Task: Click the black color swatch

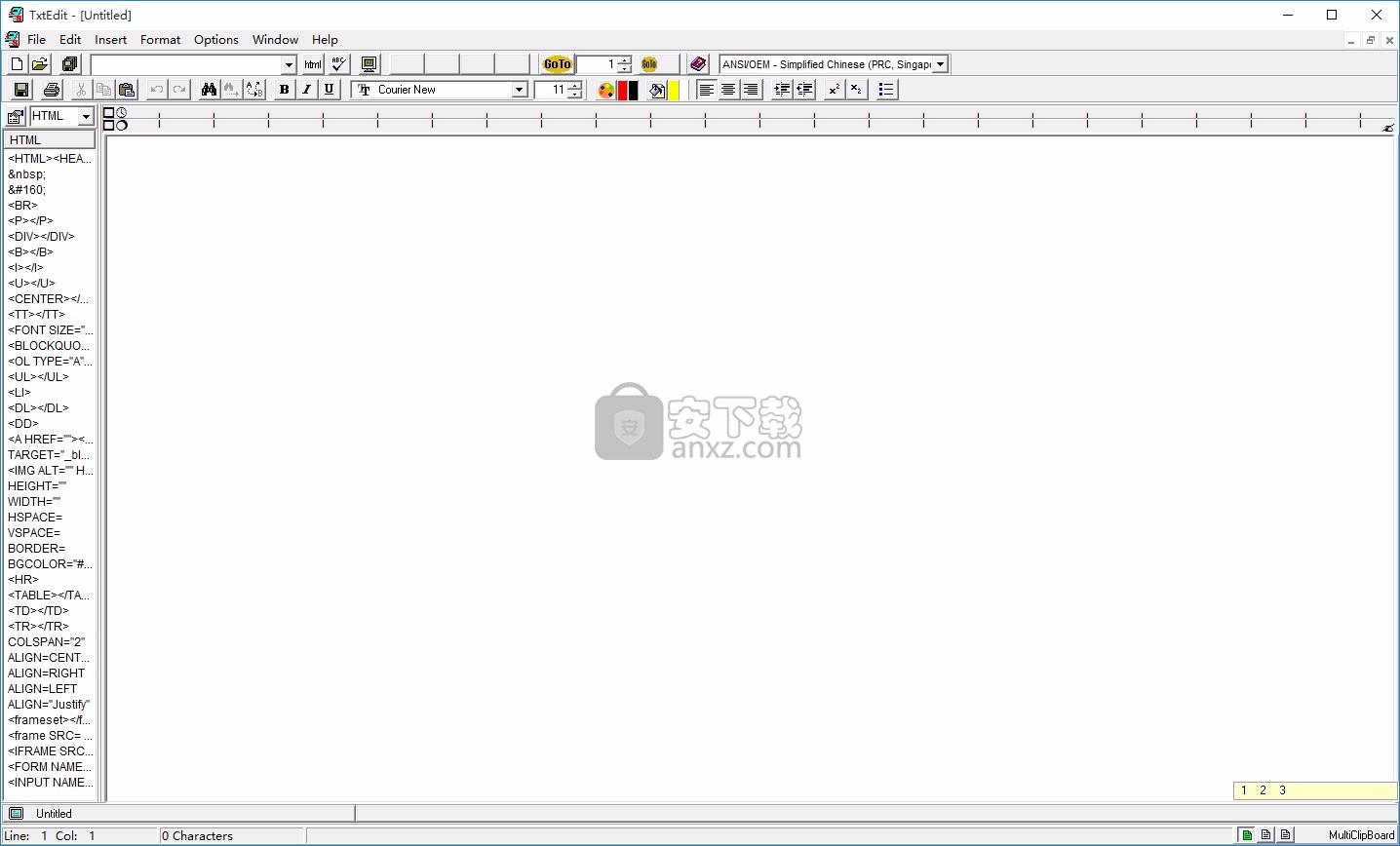Action: point(634,91)
